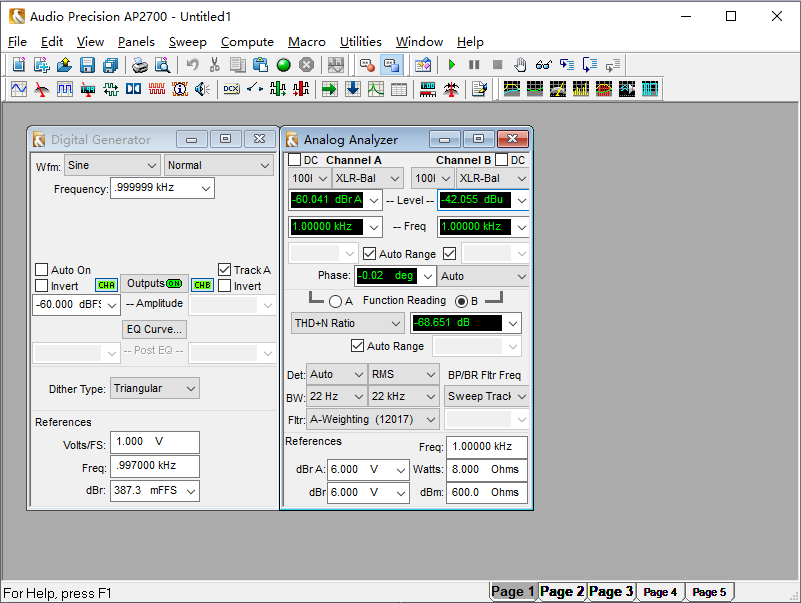Click the Data Editor table icon
The height and width of the screenshot is (603, 801).
pos(398,89)
